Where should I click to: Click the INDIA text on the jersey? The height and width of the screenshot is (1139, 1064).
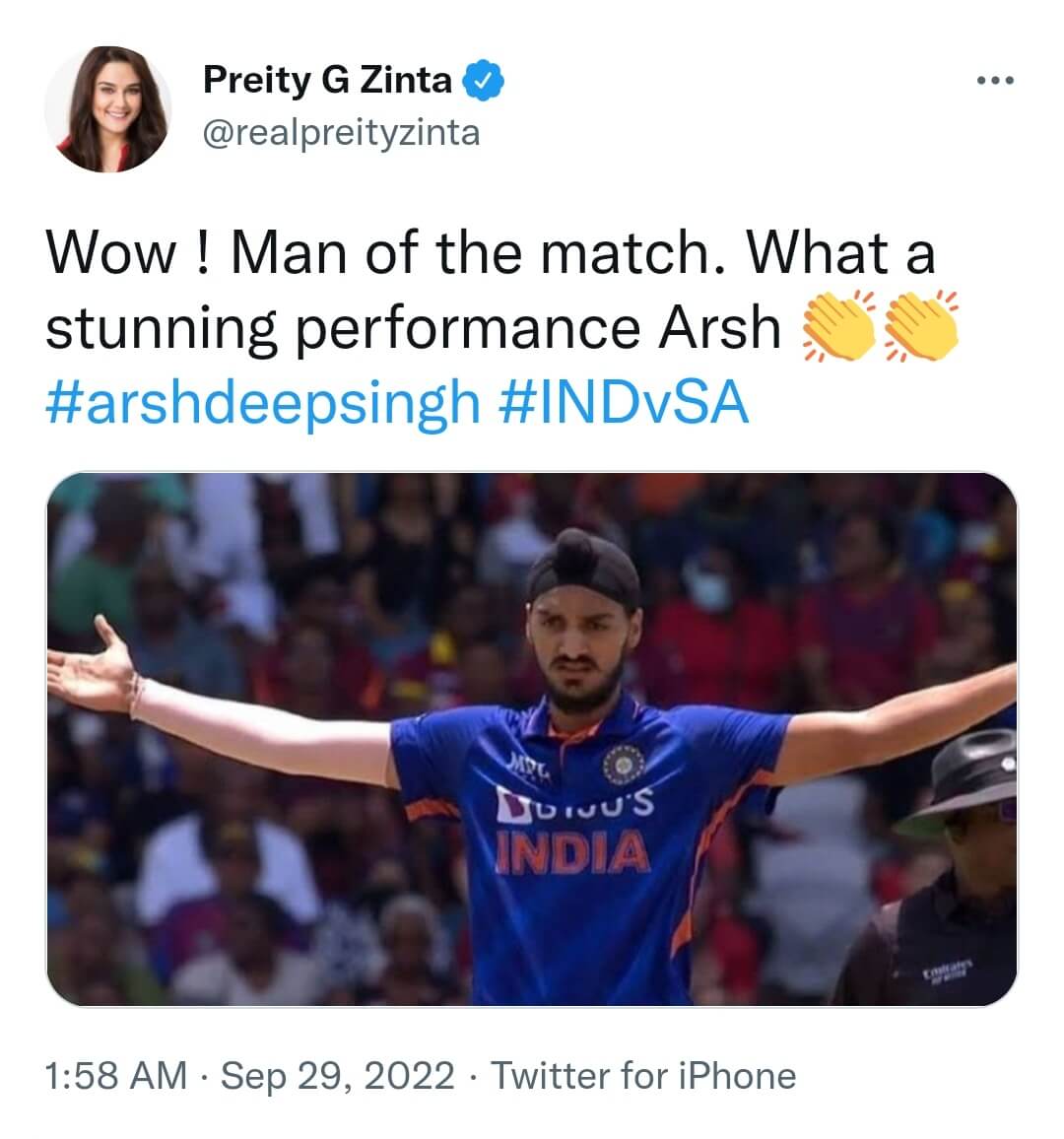coord(572,854)
